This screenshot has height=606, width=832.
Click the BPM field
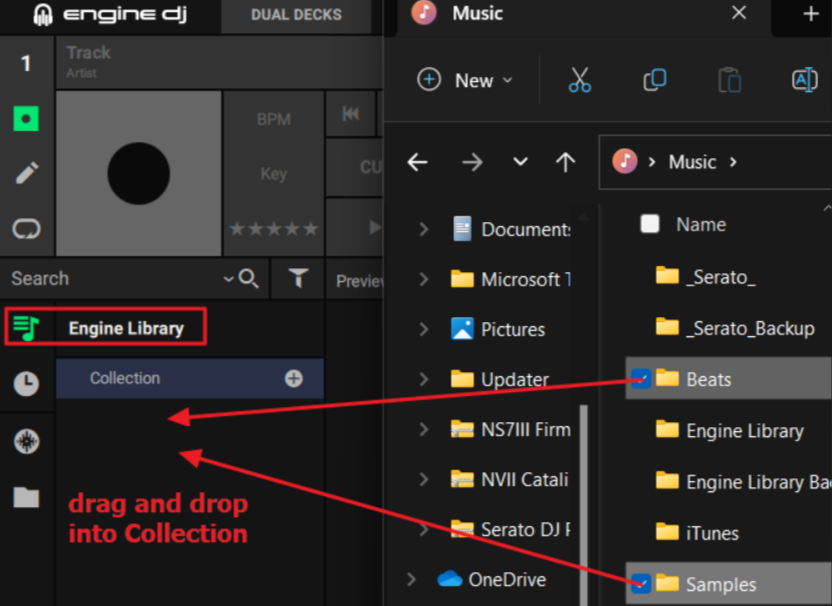273,119
